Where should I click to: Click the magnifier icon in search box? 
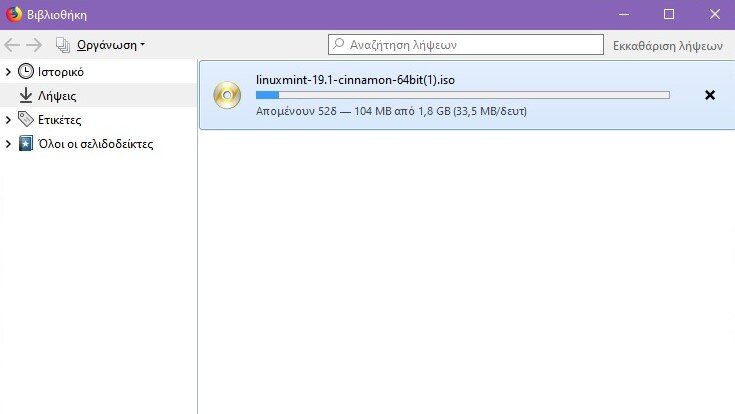point(338,44)
